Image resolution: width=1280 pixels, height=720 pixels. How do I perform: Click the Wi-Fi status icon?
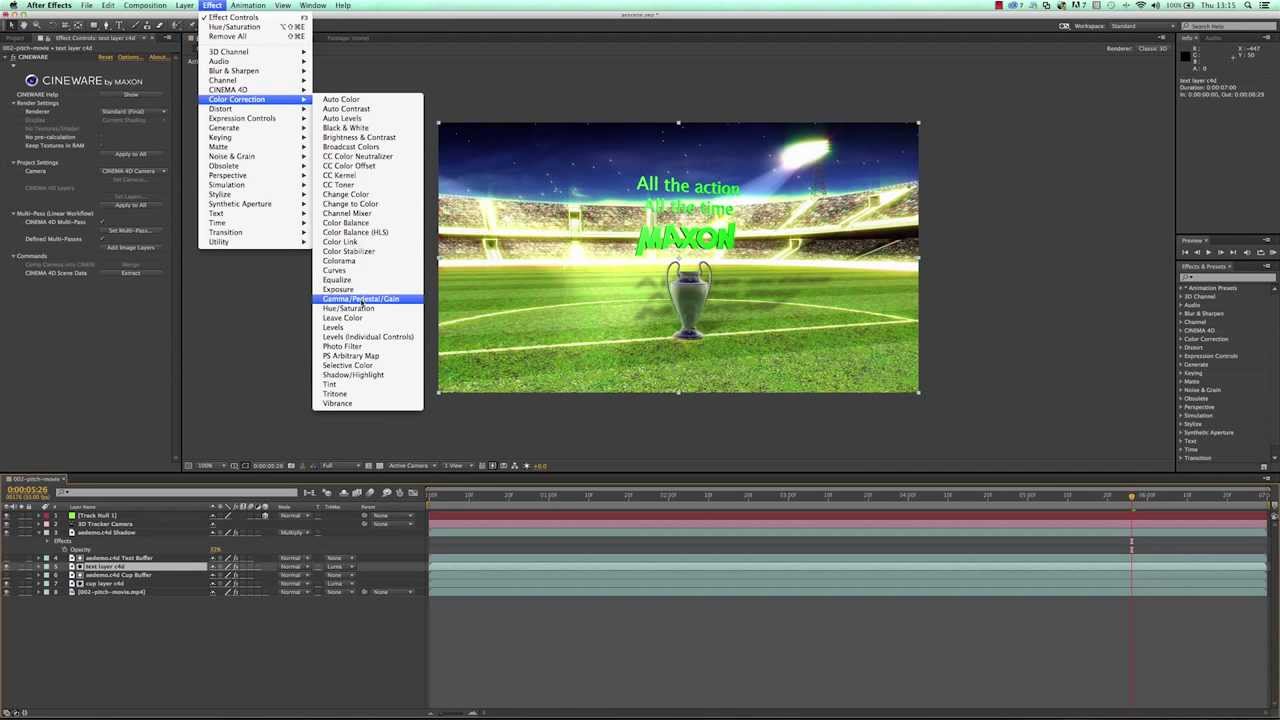point(1141,5)
